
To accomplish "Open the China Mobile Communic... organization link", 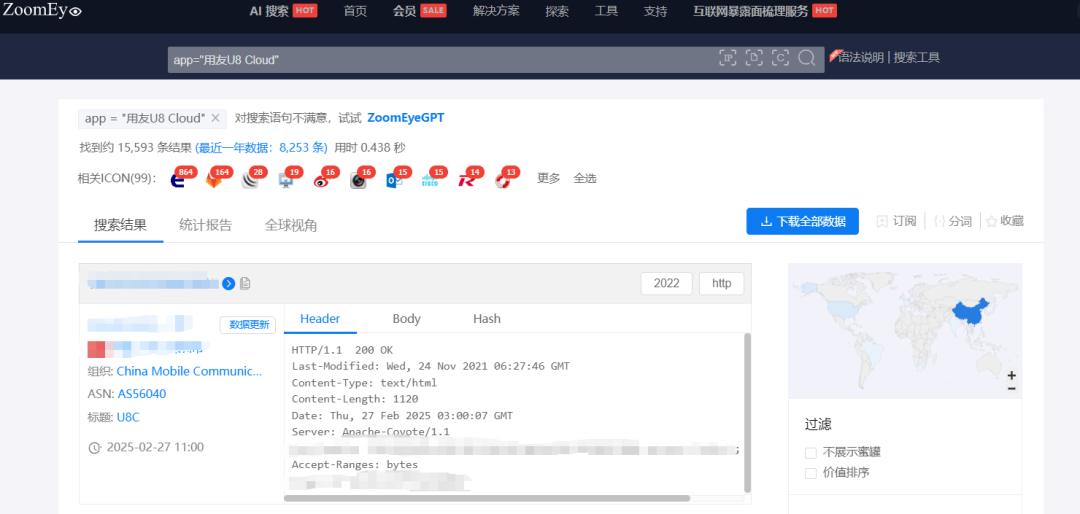I will pyautogui.click(x=189, y=371).
